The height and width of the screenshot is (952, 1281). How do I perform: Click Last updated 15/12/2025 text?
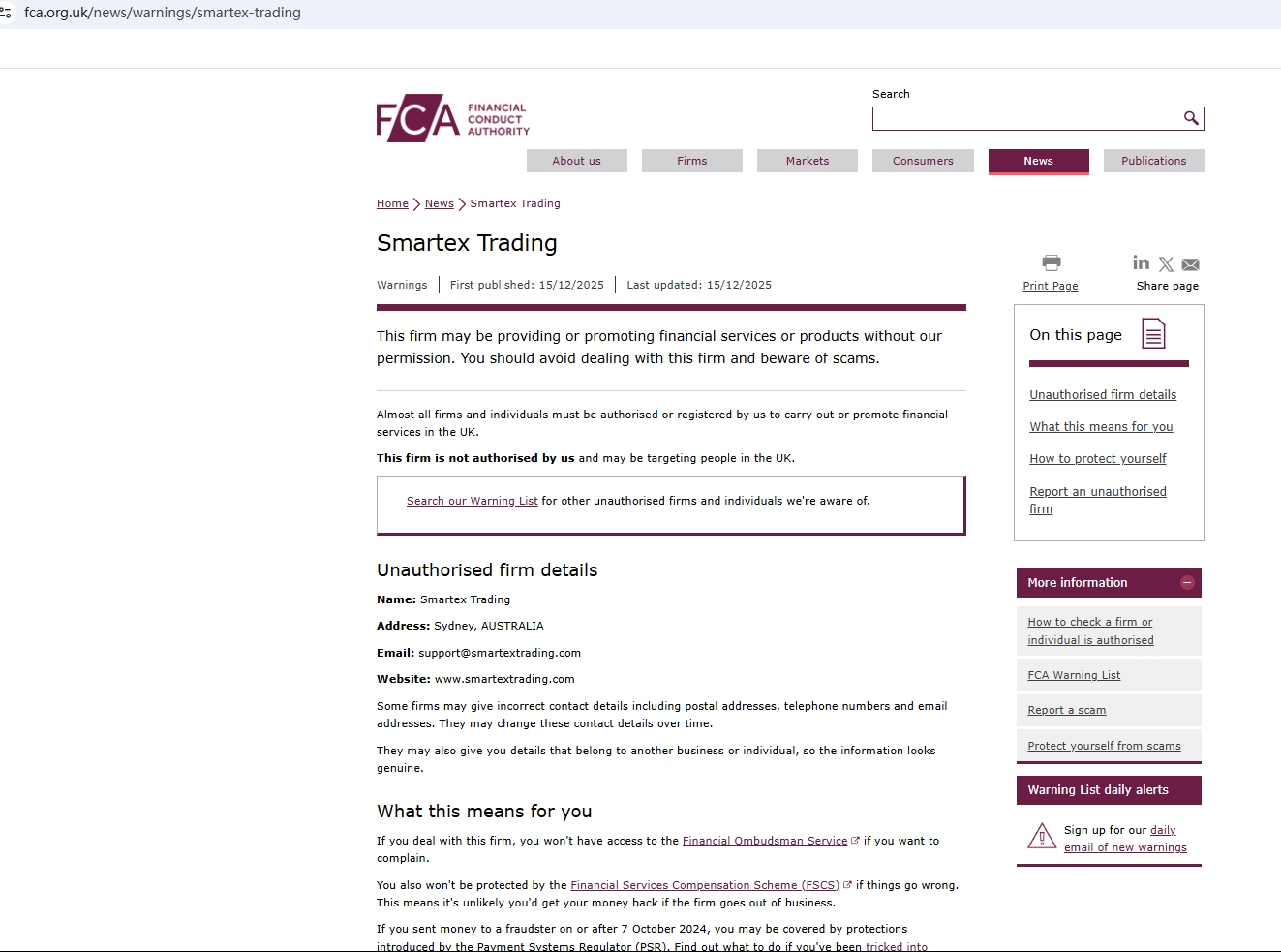pyautogui.click(x=699, y=285)
